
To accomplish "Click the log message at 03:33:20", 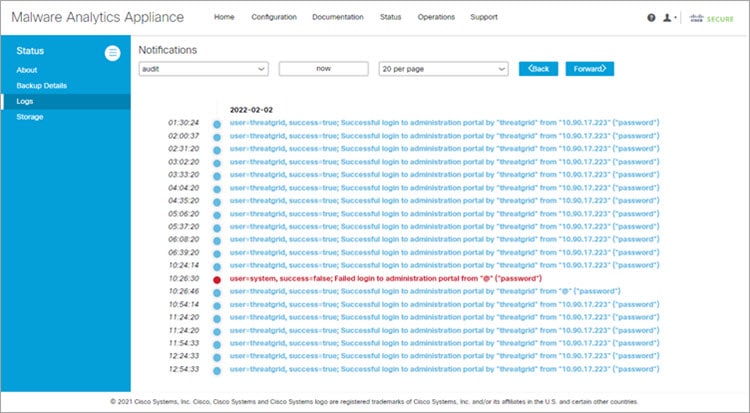I will tap(444, 174).
